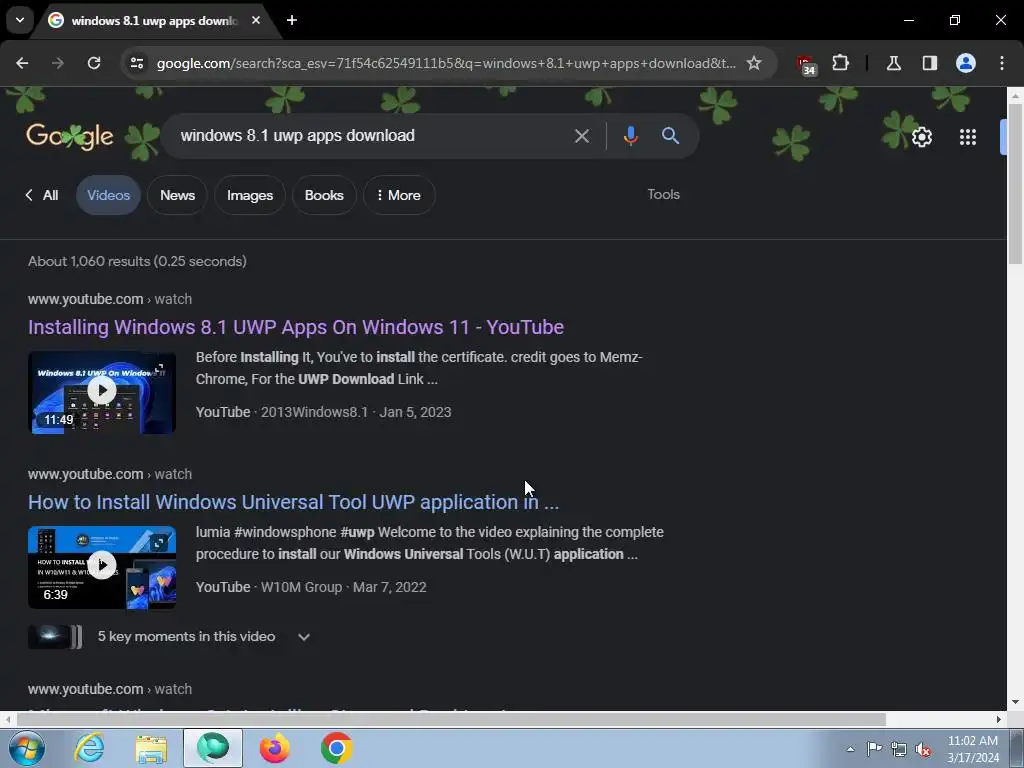Play the 6:39 video thumbnail
Viewport: 1024px width, 768px height.
(102, 568)
